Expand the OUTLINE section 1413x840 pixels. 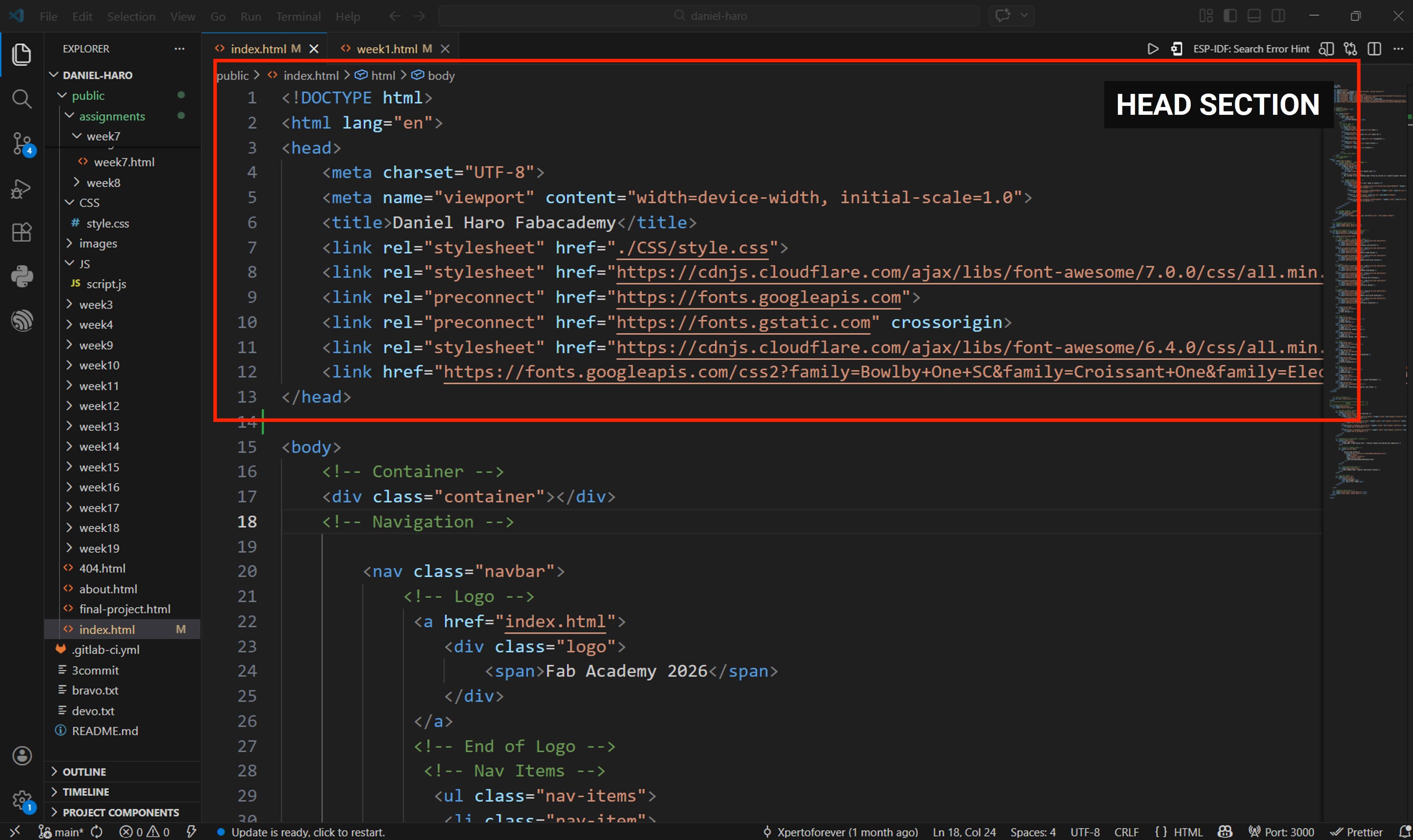click(x=84, y=772)
